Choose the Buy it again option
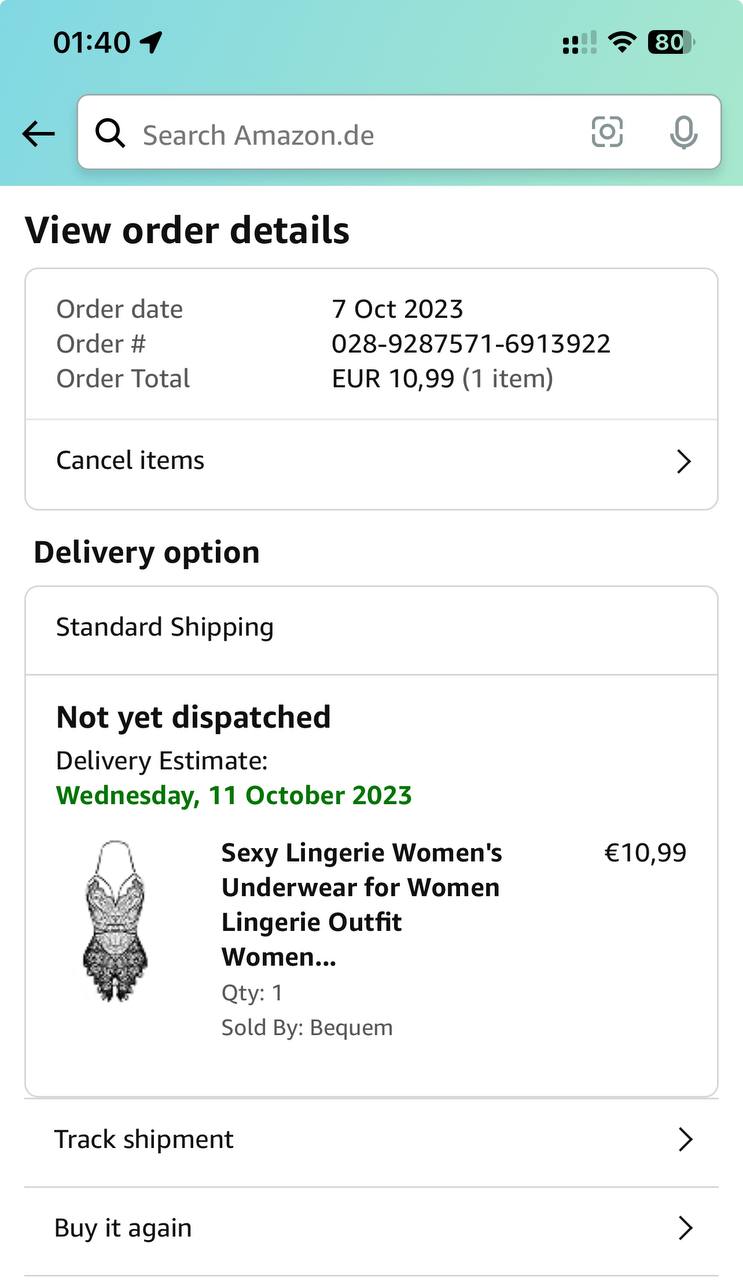 click(371, 1231)
